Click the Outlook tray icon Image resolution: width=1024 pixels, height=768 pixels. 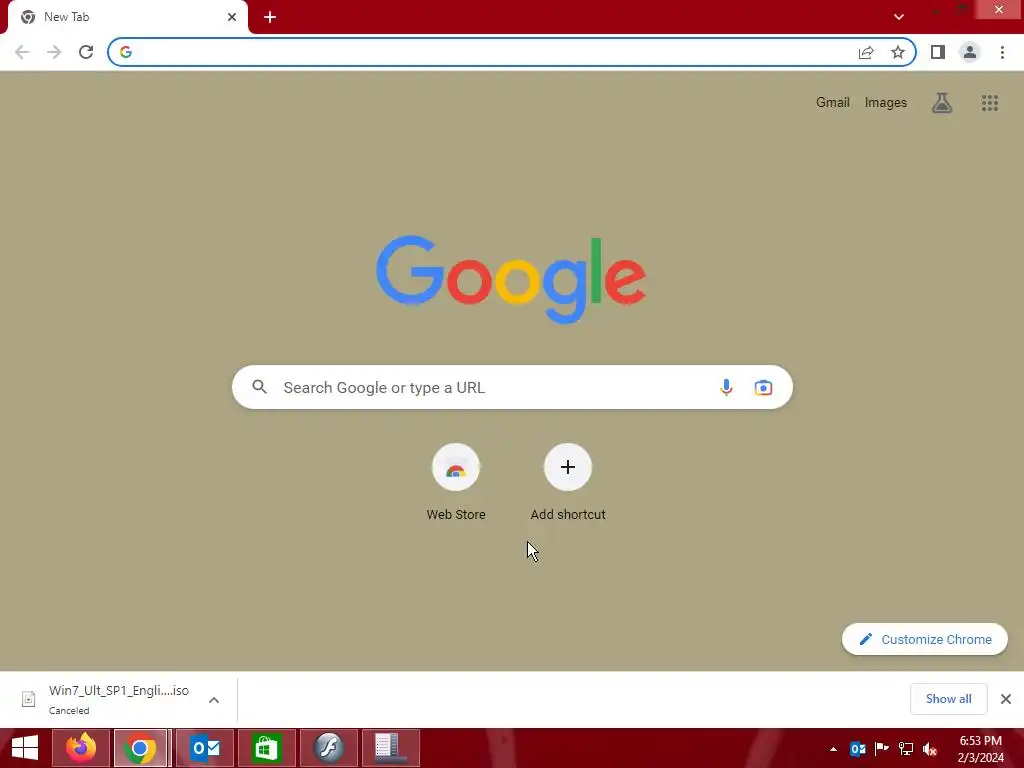857,749
